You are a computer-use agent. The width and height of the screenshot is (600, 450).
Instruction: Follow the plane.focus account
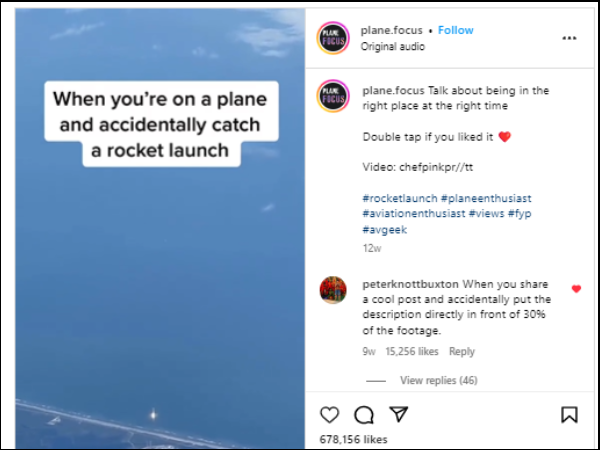coord(455,31)
